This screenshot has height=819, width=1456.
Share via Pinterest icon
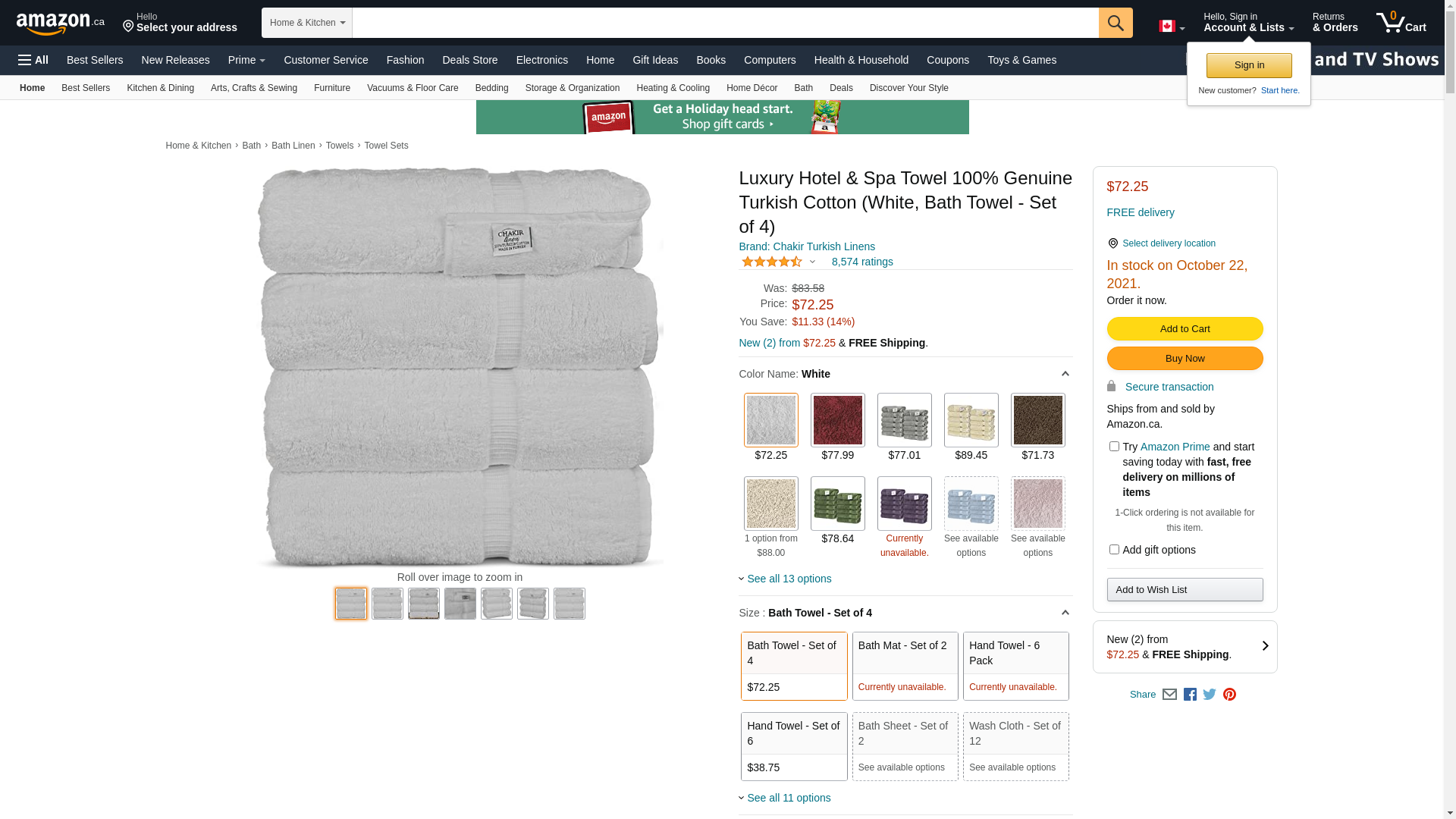(1229, 695)
